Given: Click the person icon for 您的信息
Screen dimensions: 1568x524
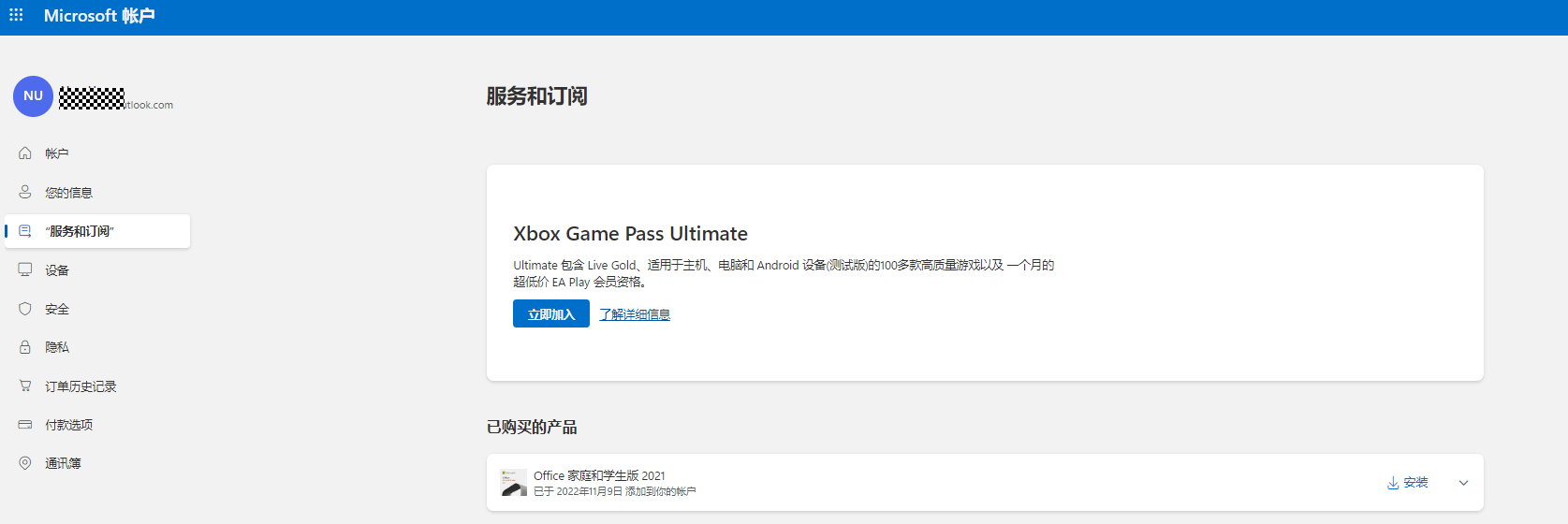Looking at the screenshot, I should pyautogui.click(x=25, y=192).
